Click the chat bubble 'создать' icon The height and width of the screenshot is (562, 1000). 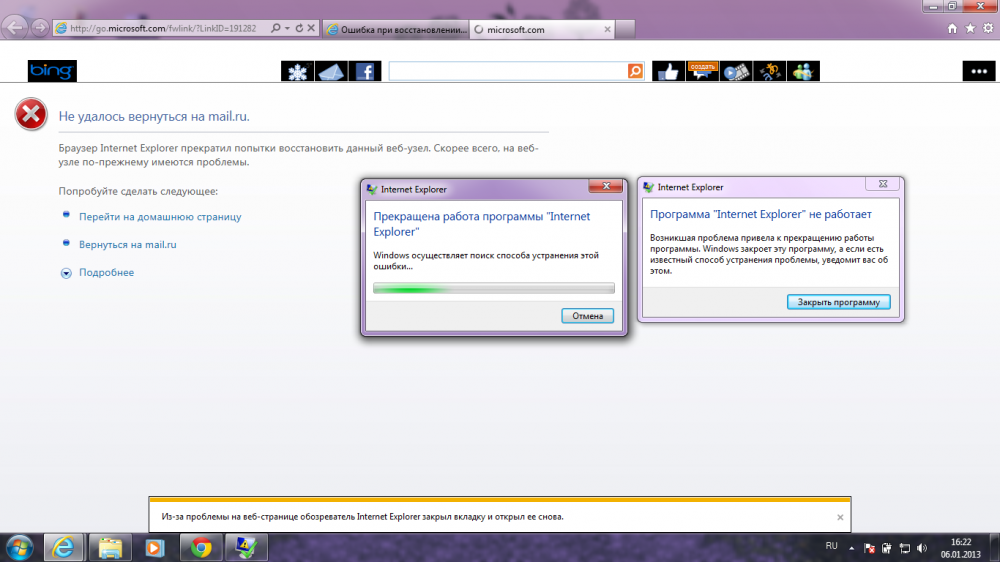(x=702, y=71)
